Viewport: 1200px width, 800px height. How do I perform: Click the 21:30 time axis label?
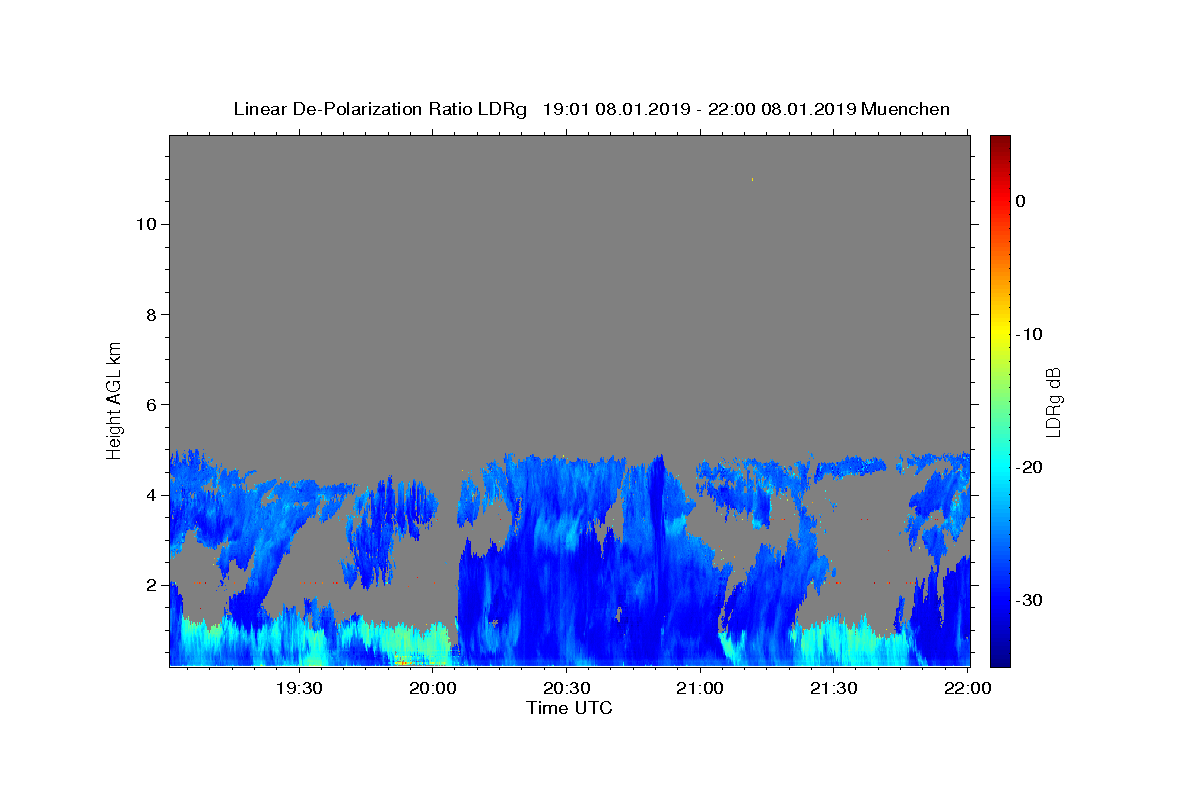(833, 689)
